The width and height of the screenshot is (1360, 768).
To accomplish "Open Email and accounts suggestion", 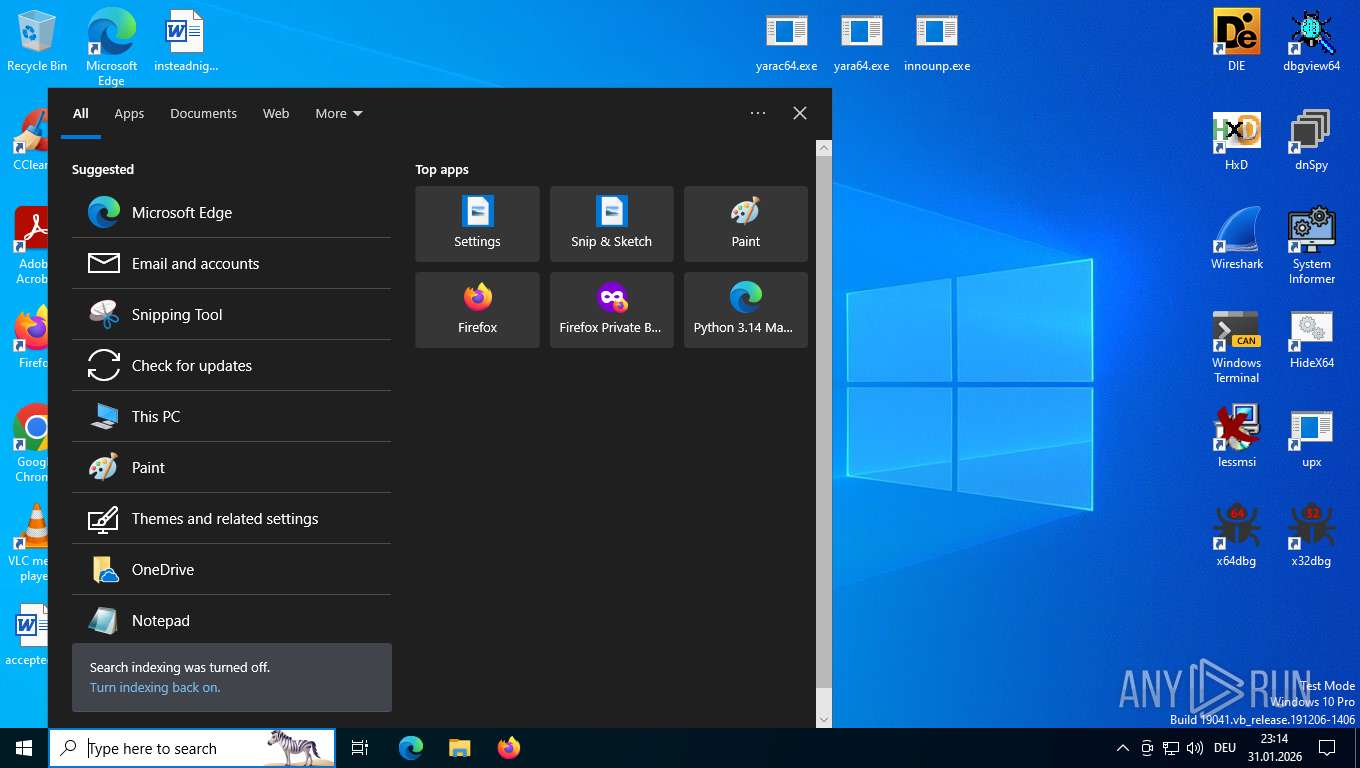I will [x=231, y=263].
